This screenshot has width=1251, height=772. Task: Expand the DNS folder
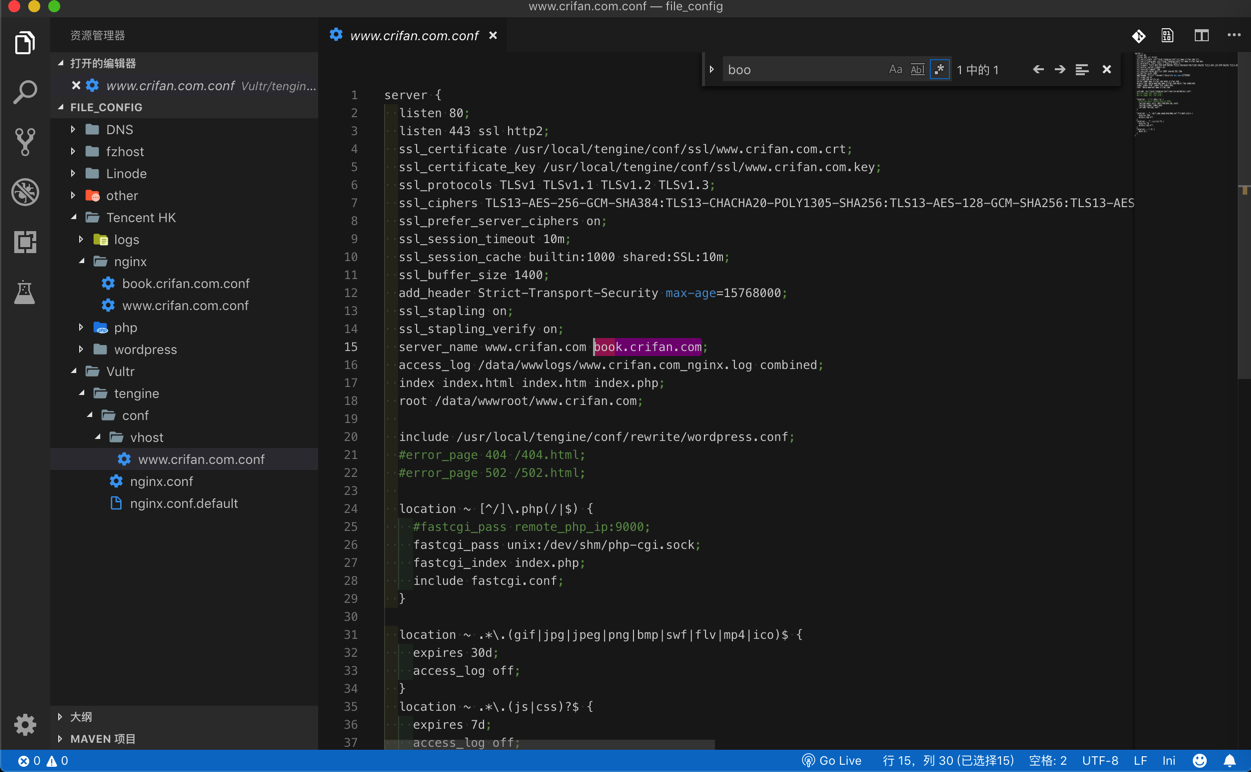pyautogui.click(x=119, y=130)
